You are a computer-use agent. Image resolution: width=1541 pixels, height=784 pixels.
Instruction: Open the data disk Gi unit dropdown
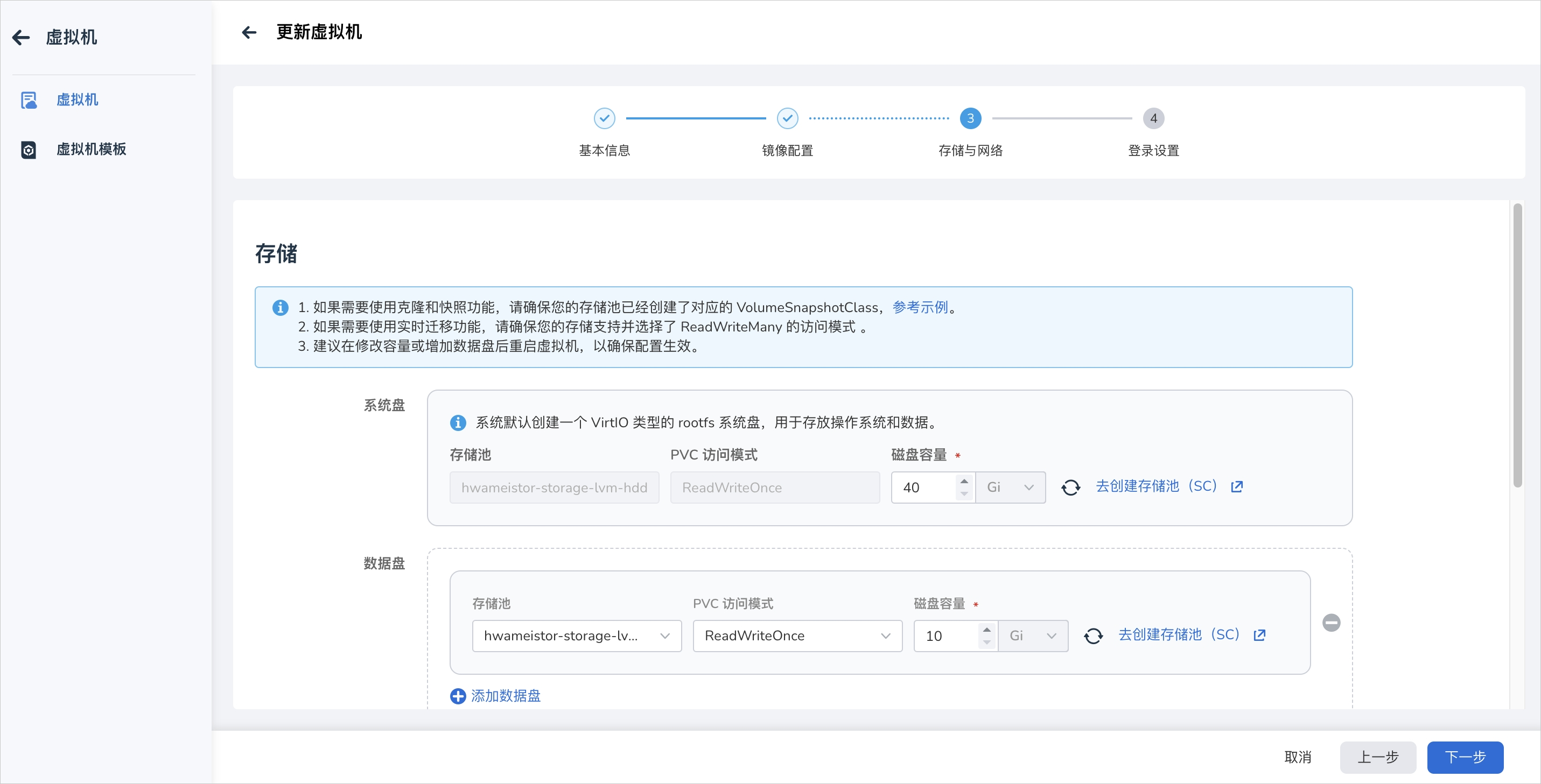point(1033,635)
